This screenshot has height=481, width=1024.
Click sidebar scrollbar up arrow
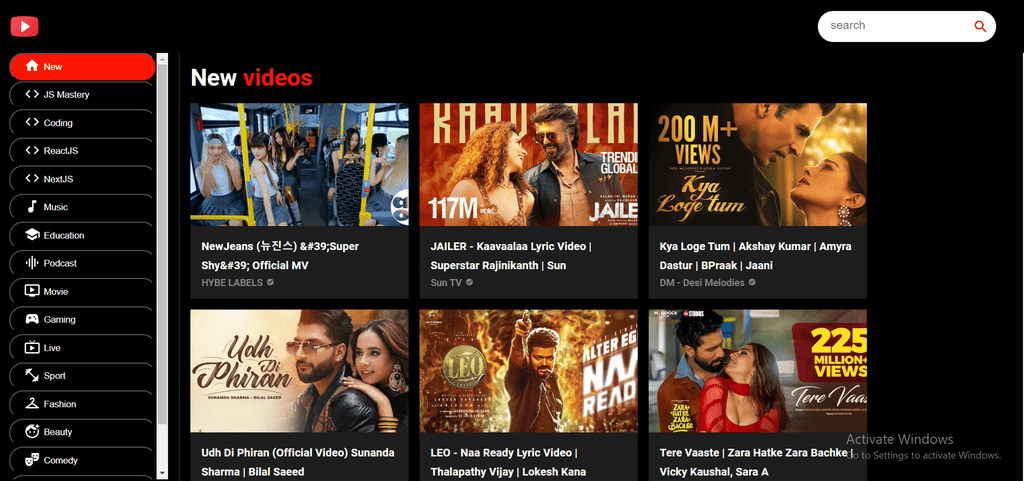click(x=163, y=59)
